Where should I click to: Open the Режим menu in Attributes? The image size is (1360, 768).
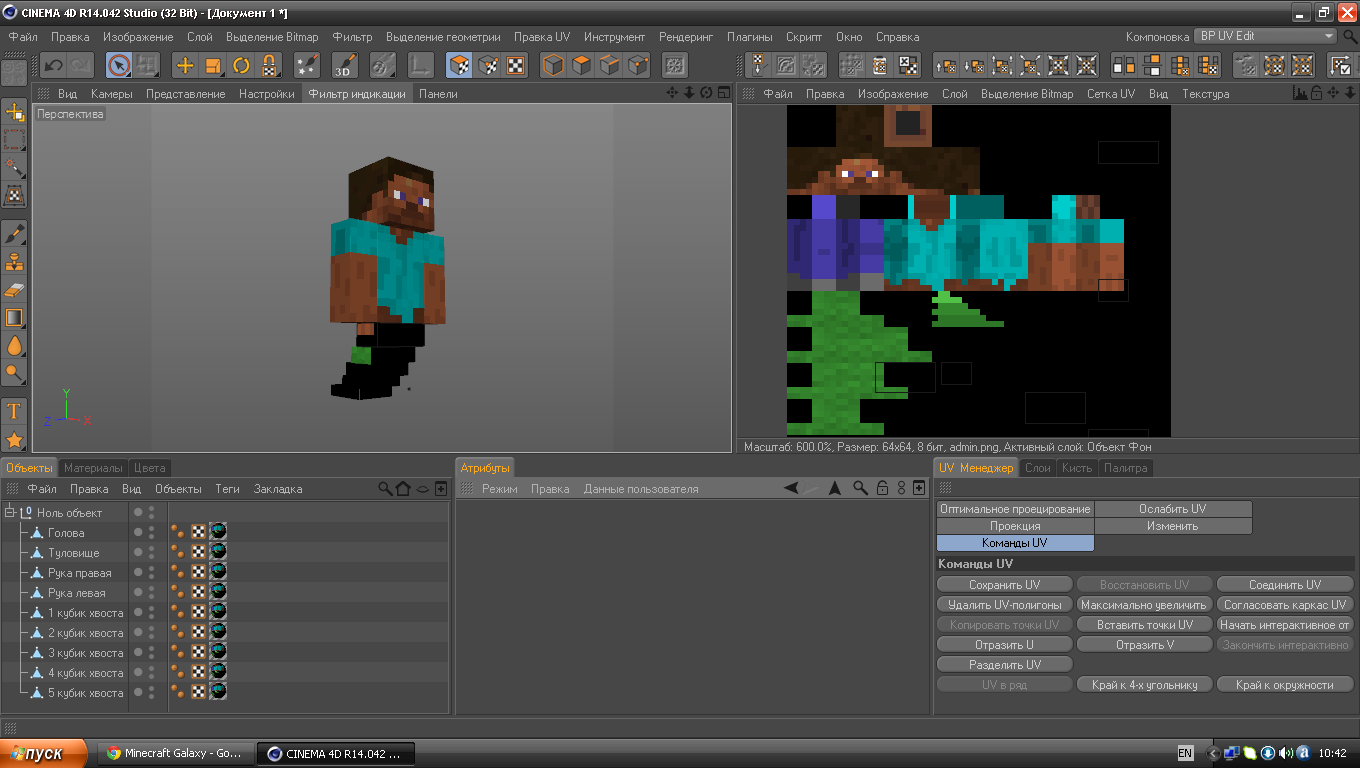[x=500, y=489]
